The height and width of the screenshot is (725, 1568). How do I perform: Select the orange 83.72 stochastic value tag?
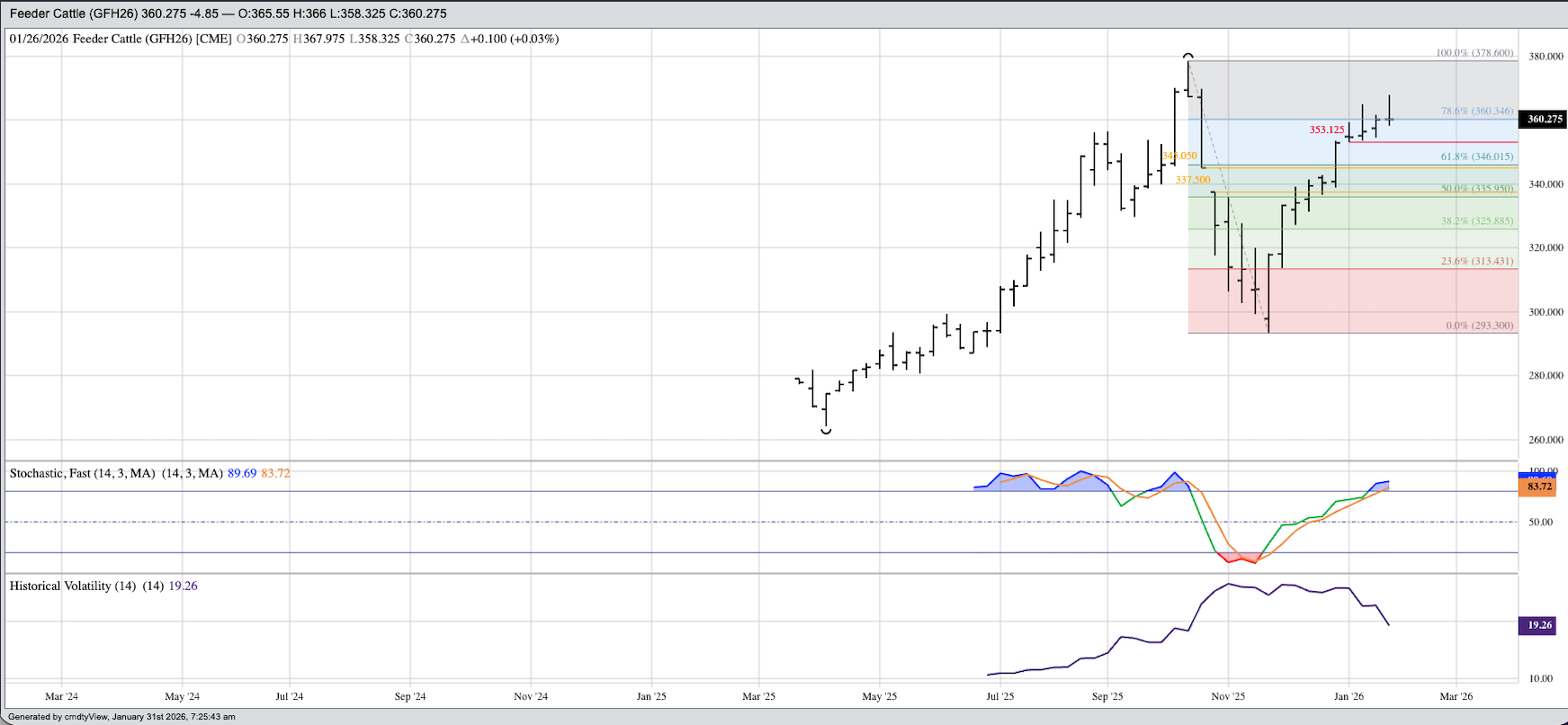pos(1538,487)
